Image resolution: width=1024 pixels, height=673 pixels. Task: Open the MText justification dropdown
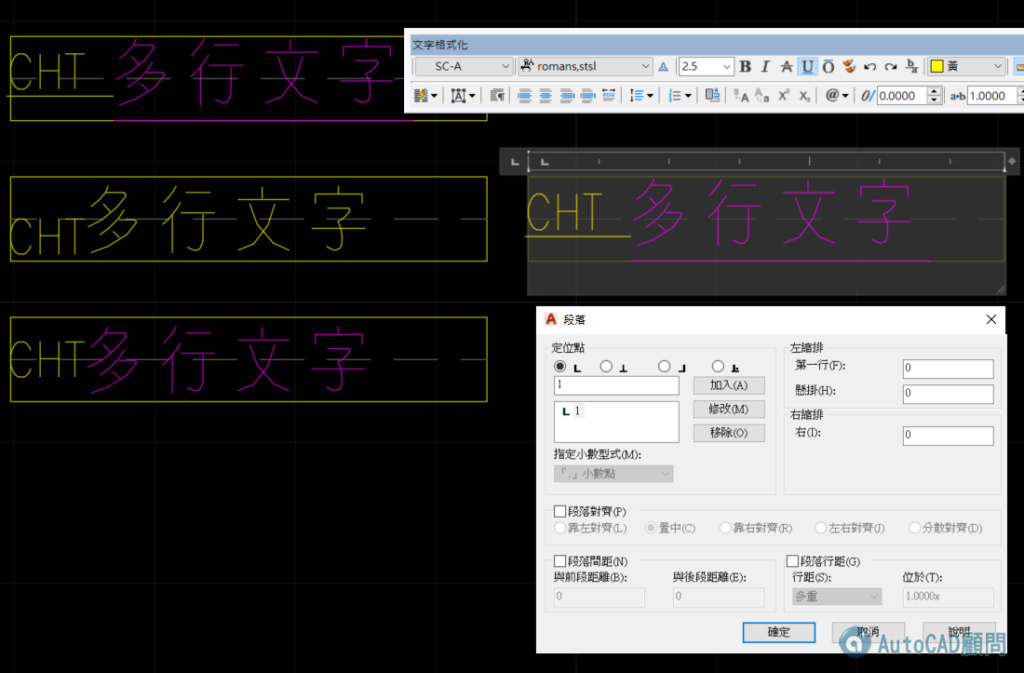pos(462,96)
